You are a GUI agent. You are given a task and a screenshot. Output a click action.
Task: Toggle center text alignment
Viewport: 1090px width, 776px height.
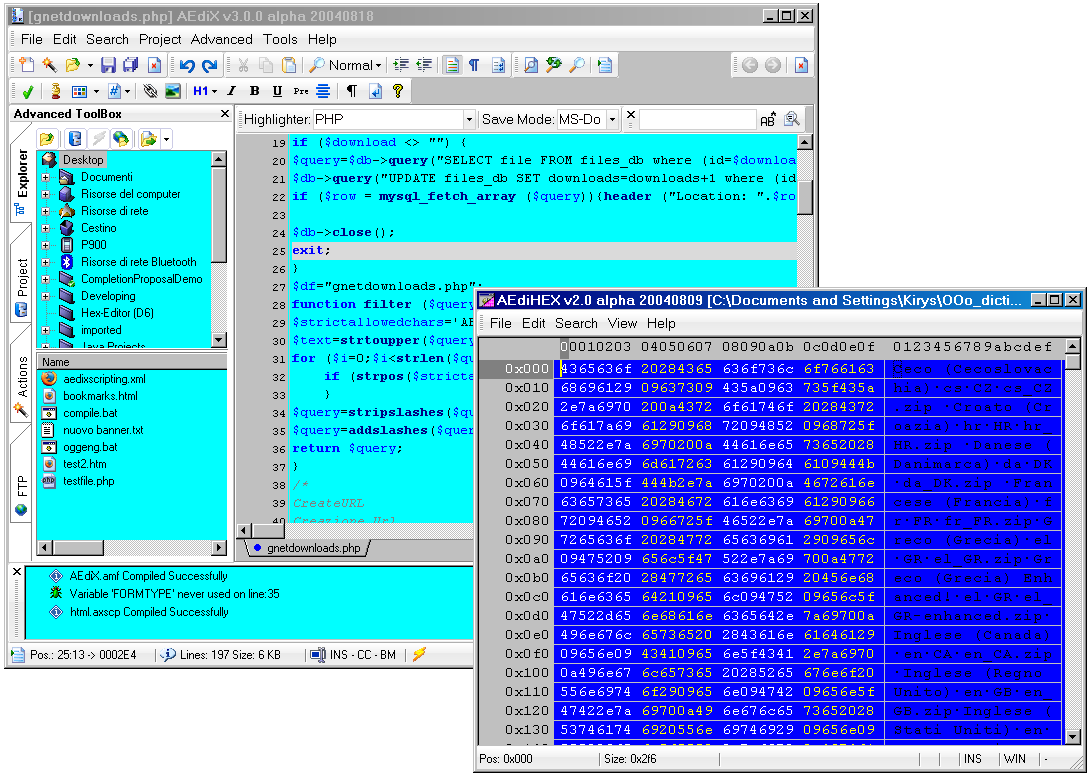(x=323, y=91)
